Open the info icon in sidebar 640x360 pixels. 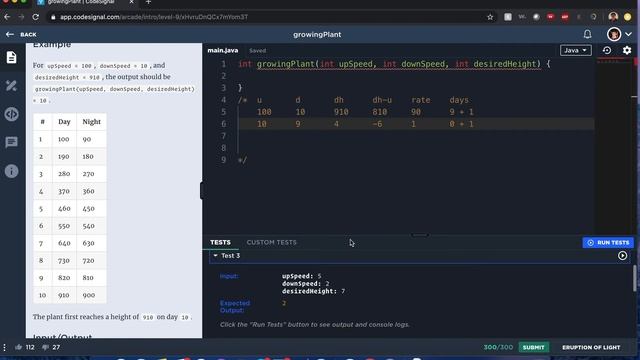tap(11, 171)
